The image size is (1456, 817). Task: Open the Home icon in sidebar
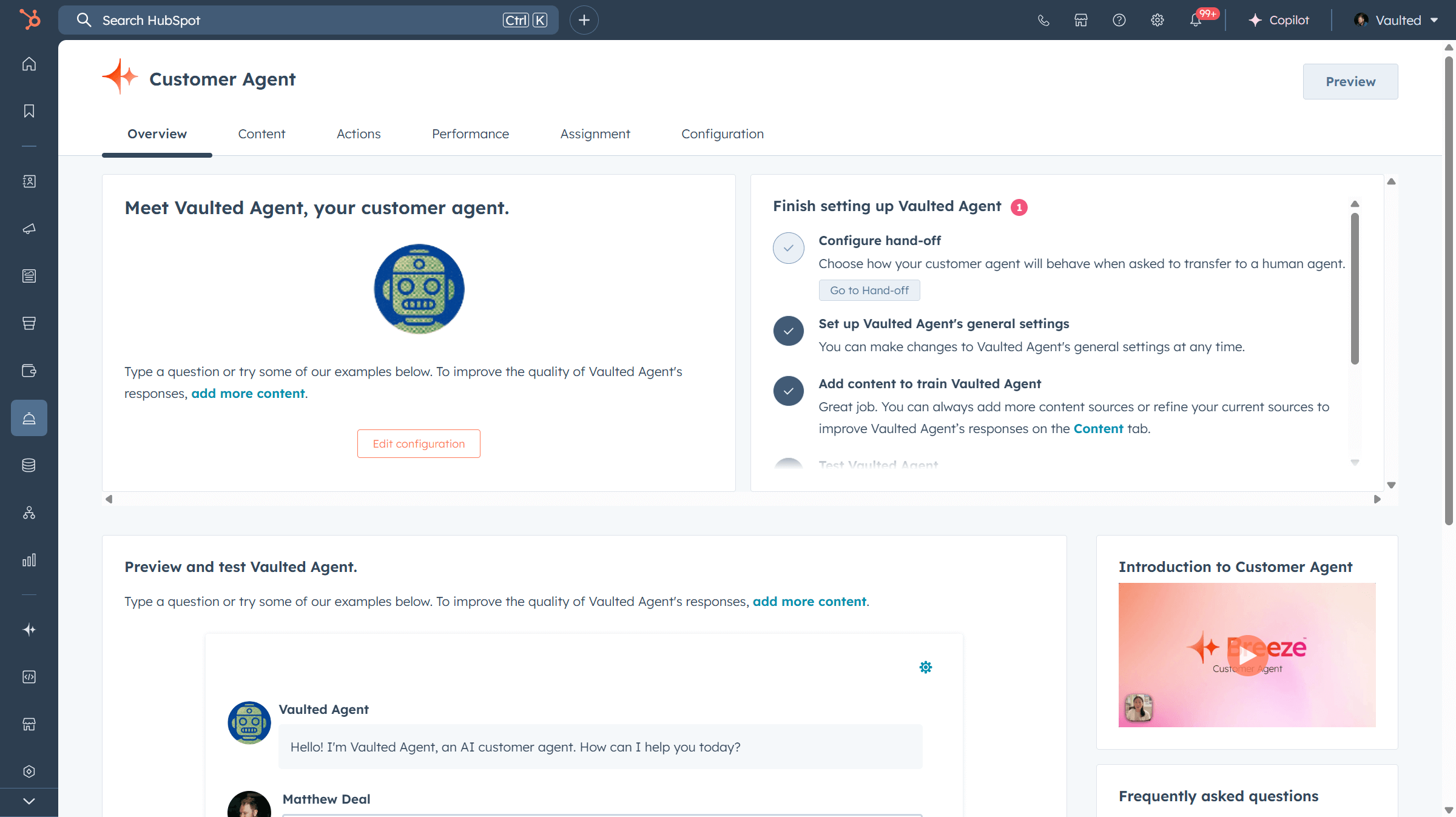pyautogui.click(x=29, y=64)
